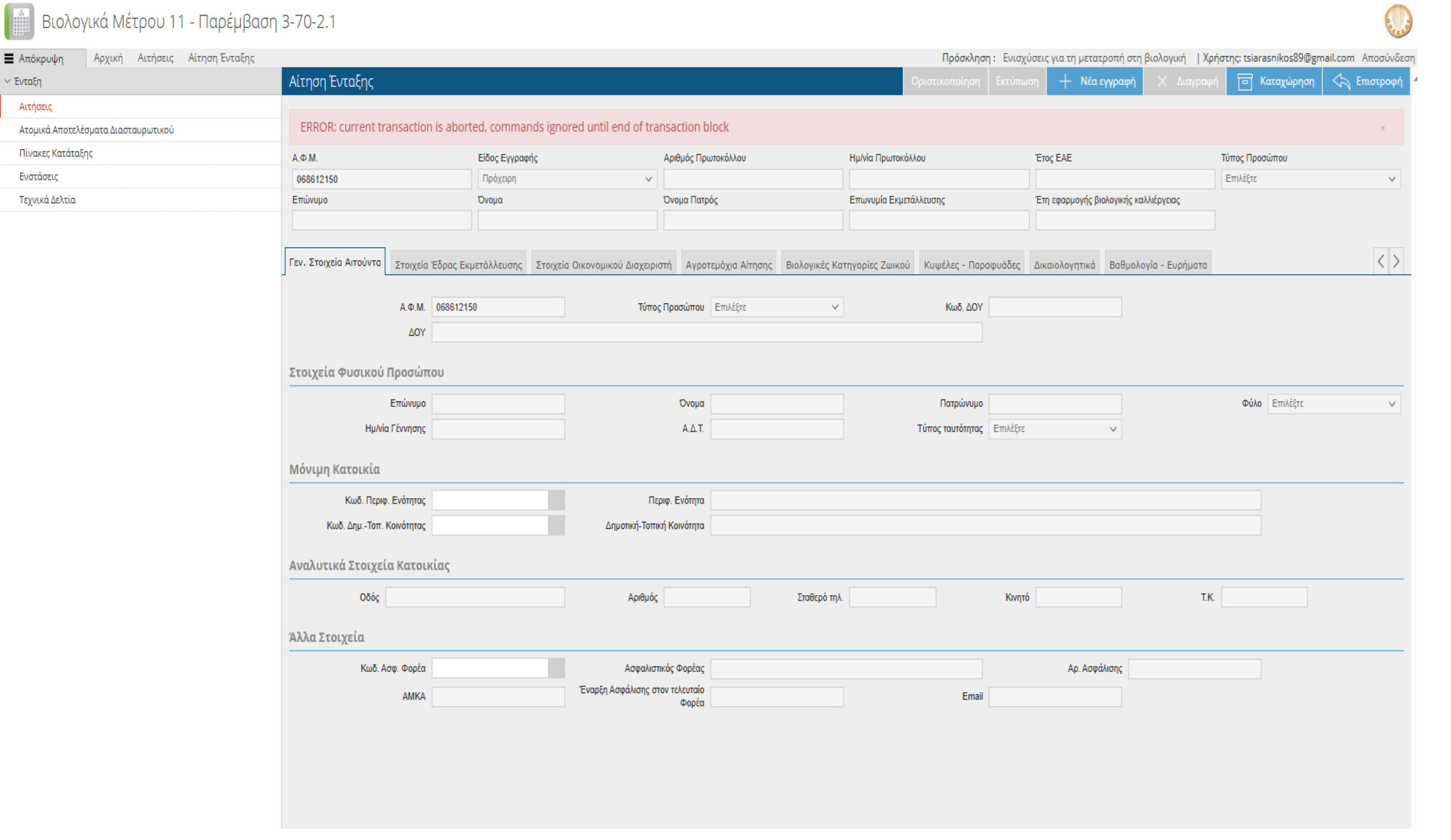The image size is (1451, 840).
Task: Open Τεχνικά Δελτία in sidebar
Action: click(141, 200)
